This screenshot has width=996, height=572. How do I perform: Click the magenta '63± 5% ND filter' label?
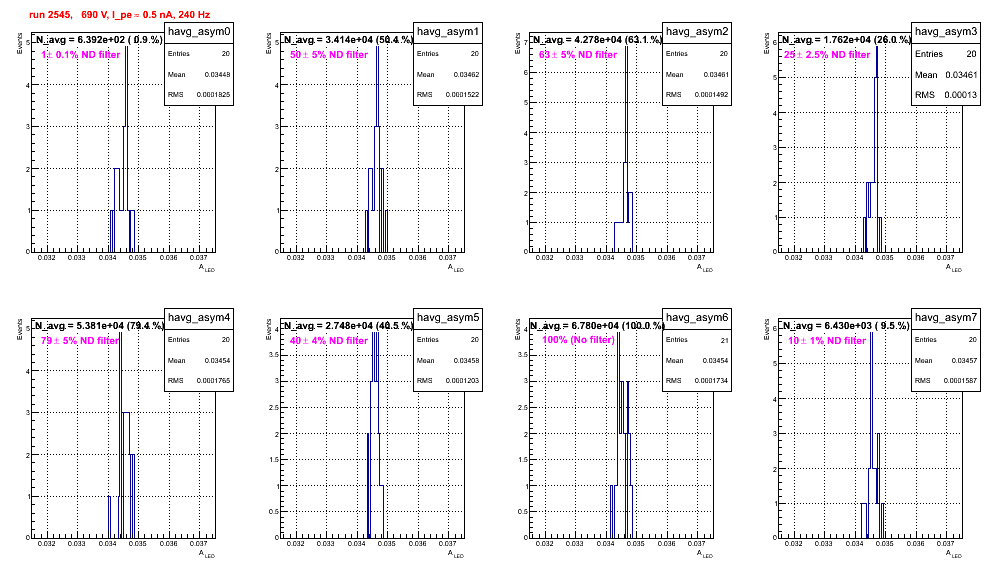click(x=578, y=55)
